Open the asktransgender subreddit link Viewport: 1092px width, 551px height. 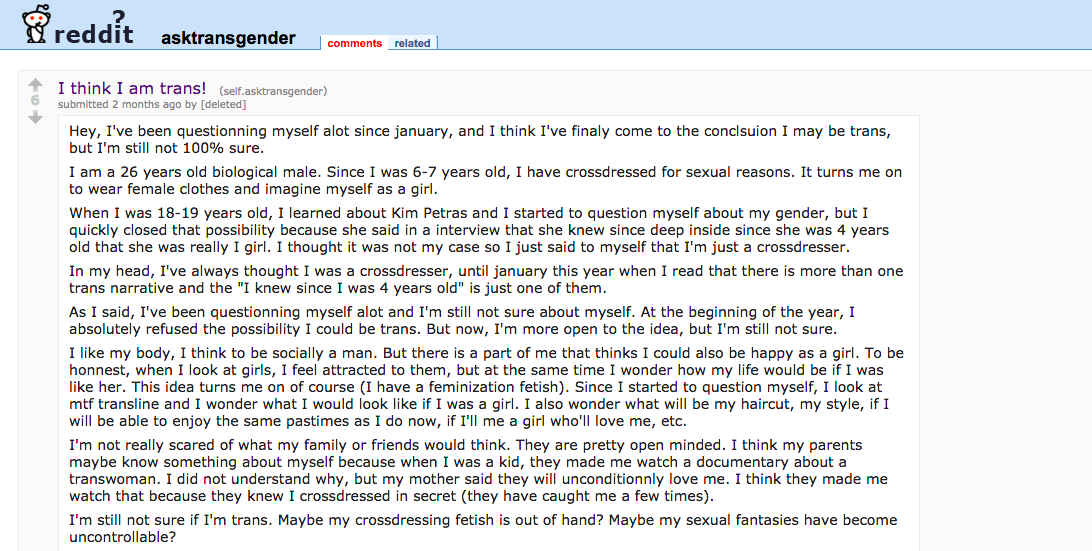point(228,38)
